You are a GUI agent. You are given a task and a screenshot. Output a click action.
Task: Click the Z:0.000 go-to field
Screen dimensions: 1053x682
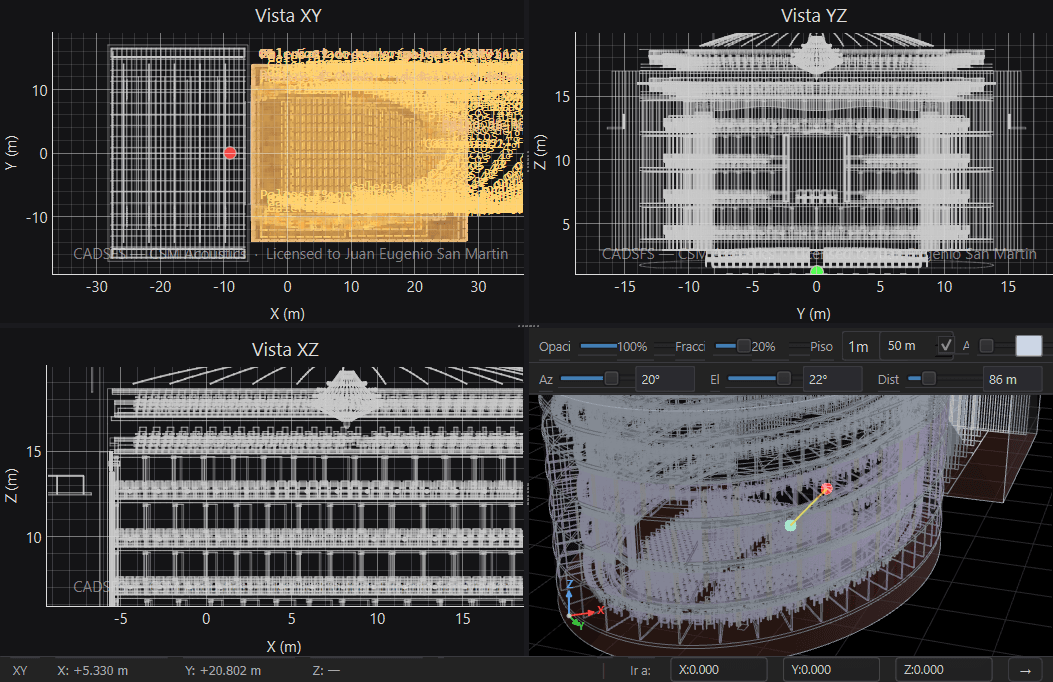click(944, 670)
